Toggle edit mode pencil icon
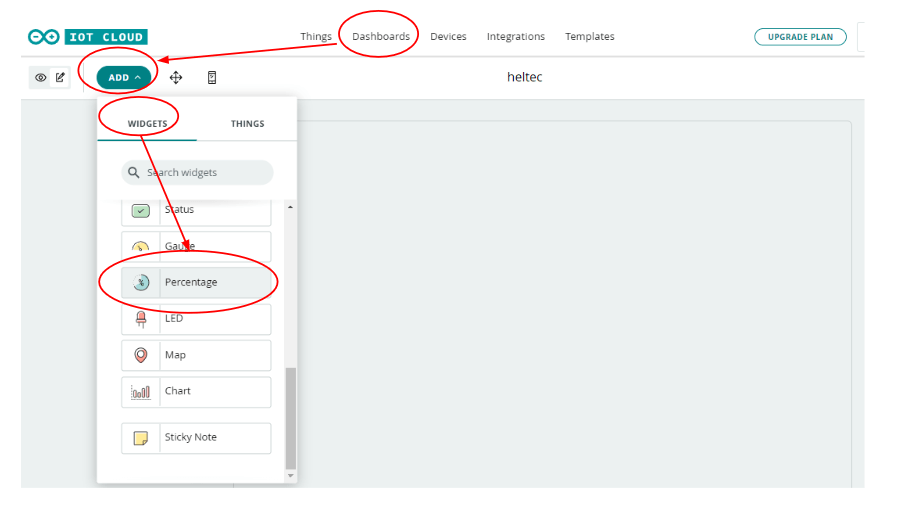Screen dimensions: 897x505 click(60, 77)
